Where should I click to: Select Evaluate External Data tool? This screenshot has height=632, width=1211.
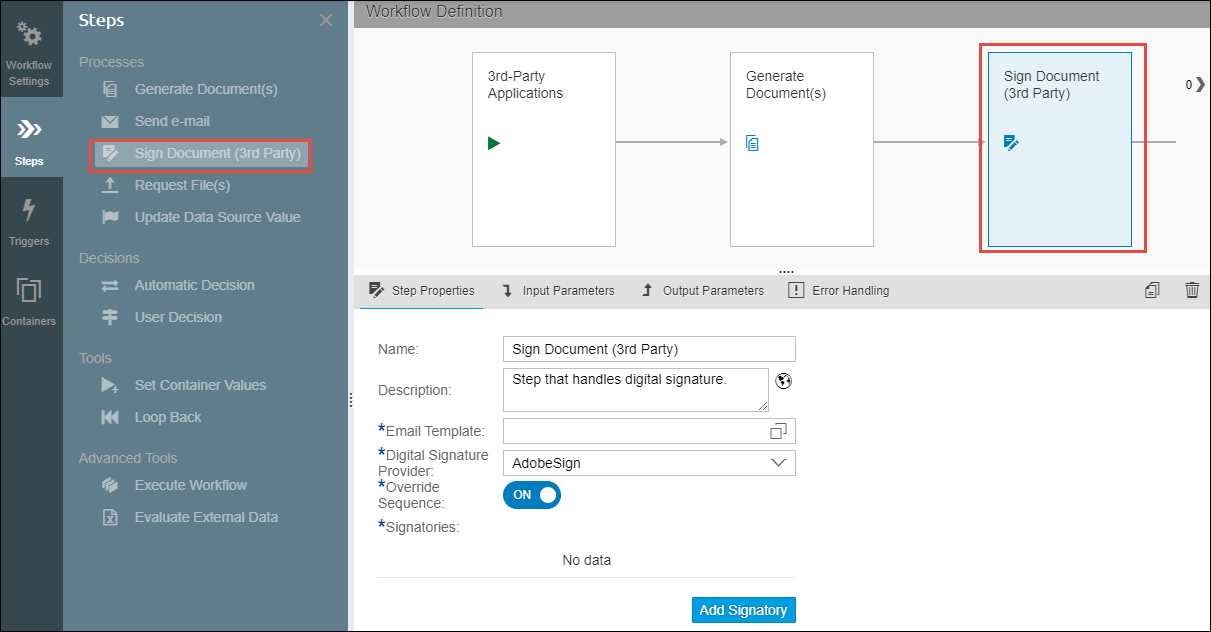[206, 517]
